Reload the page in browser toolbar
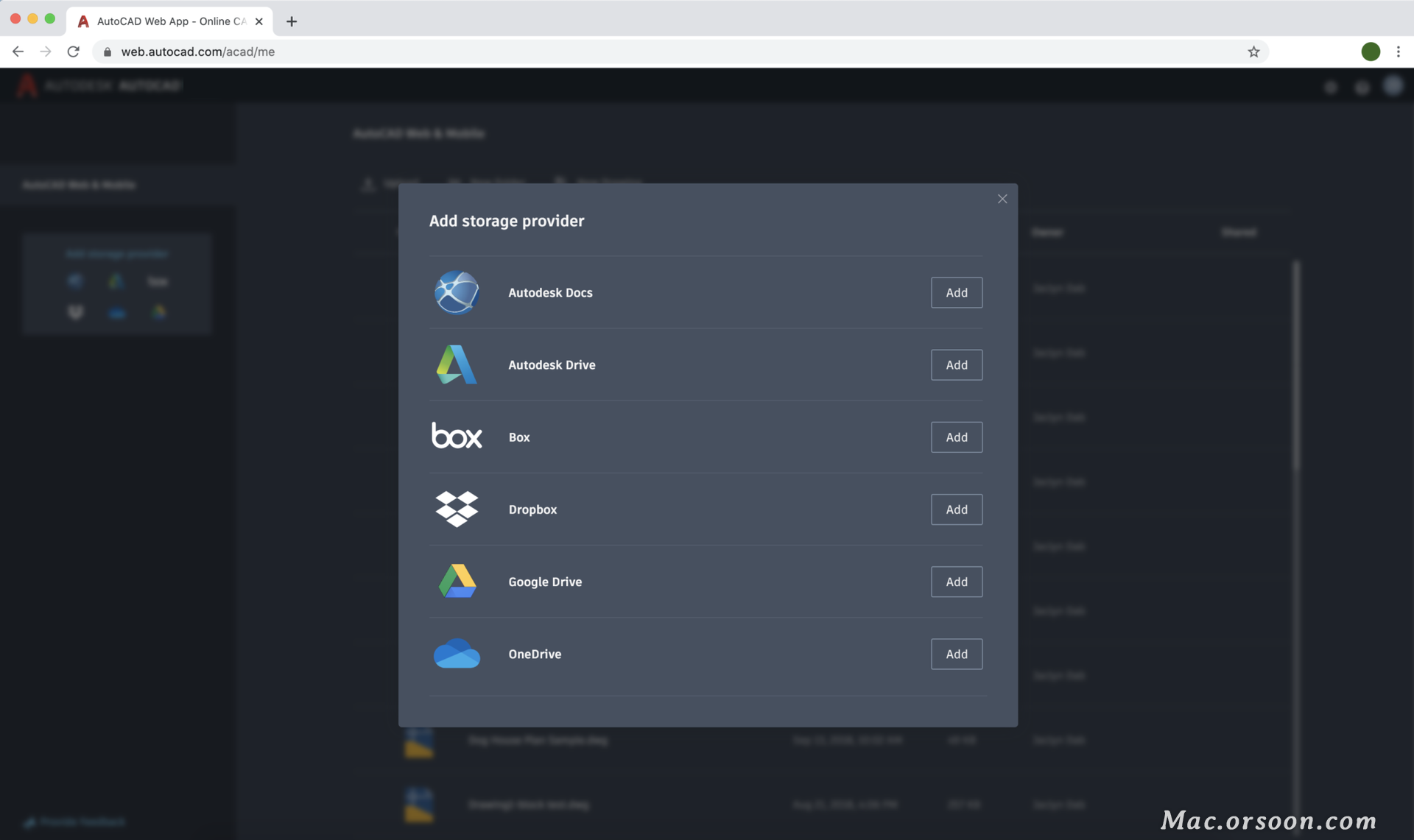The image size is (1414, 840). pos(73,52)
